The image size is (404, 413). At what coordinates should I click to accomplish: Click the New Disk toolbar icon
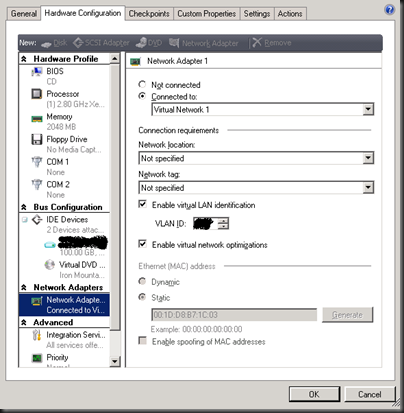[46, 44]
